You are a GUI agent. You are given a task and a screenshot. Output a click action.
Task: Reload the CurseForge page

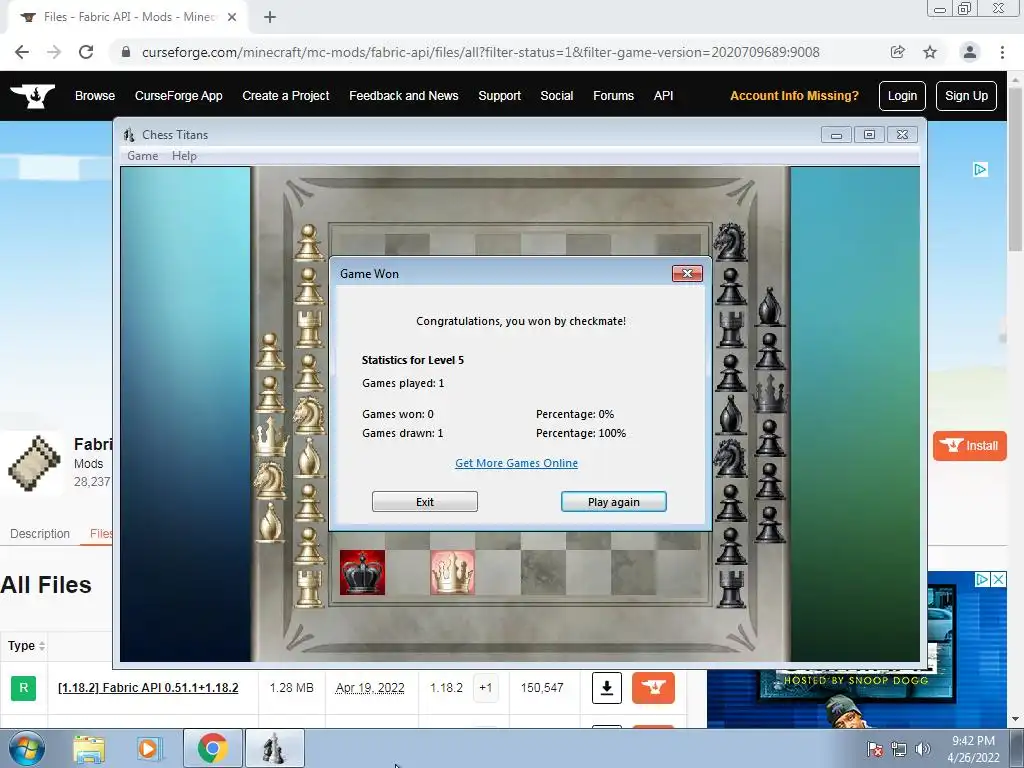point(86,52)
